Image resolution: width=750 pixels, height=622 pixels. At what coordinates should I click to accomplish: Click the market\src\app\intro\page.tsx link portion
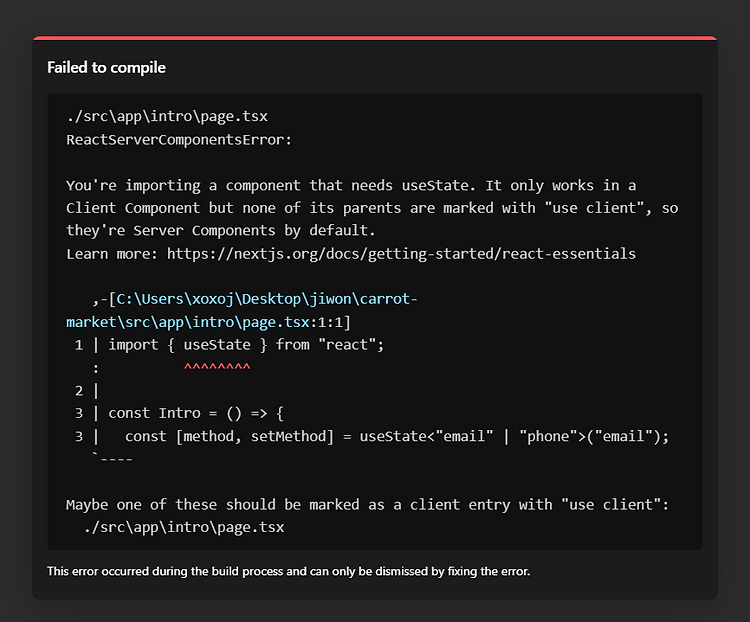[x=188, y=322]
